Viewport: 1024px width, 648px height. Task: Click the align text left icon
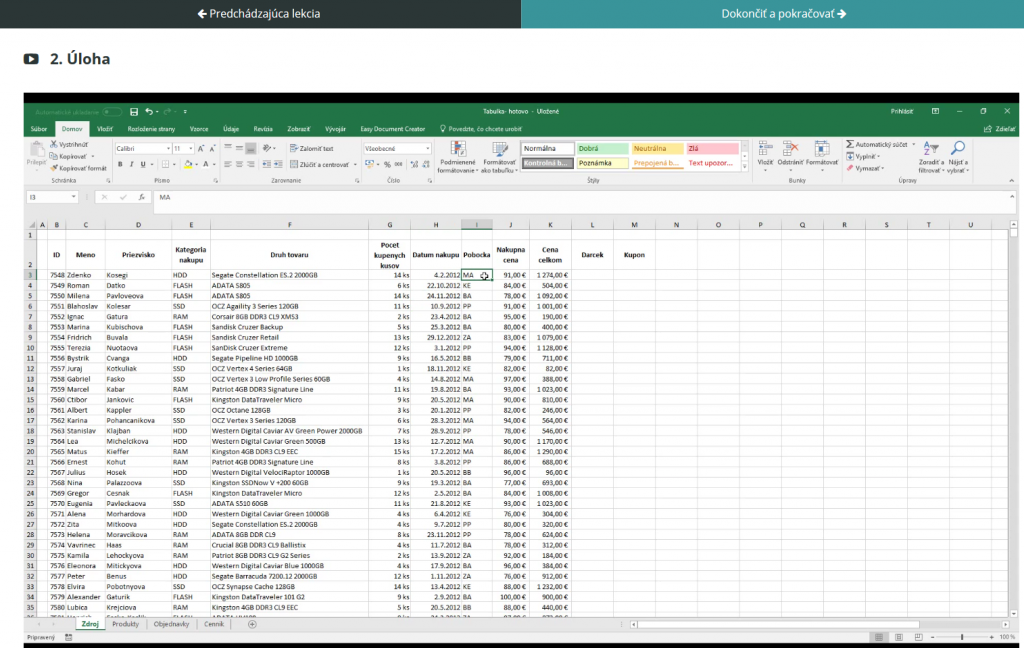(x=227, y=165)
